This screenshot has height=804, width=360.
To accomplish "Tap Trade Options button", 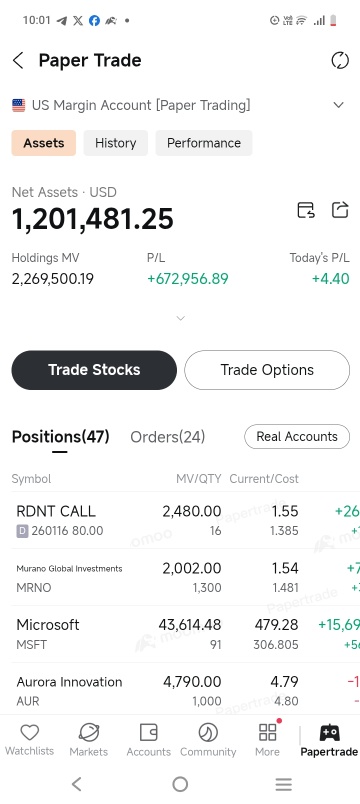I will coord(267,370).
